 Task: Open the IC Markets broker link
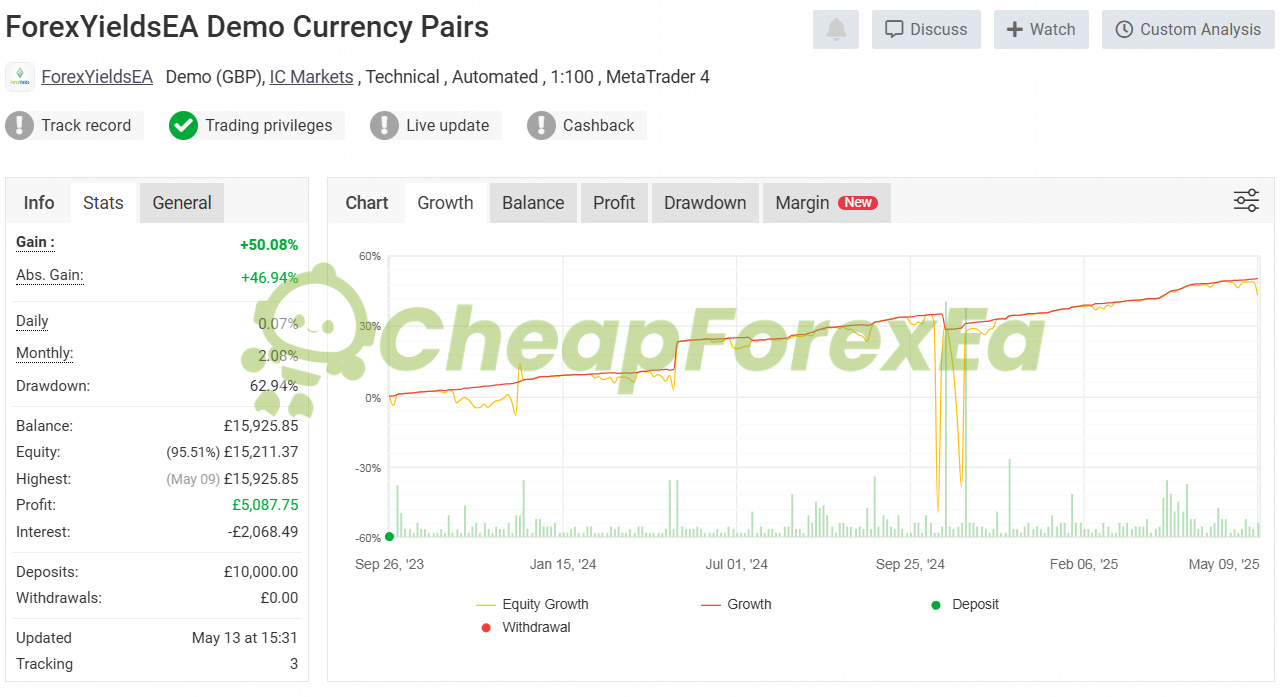(x=311, y=77)
